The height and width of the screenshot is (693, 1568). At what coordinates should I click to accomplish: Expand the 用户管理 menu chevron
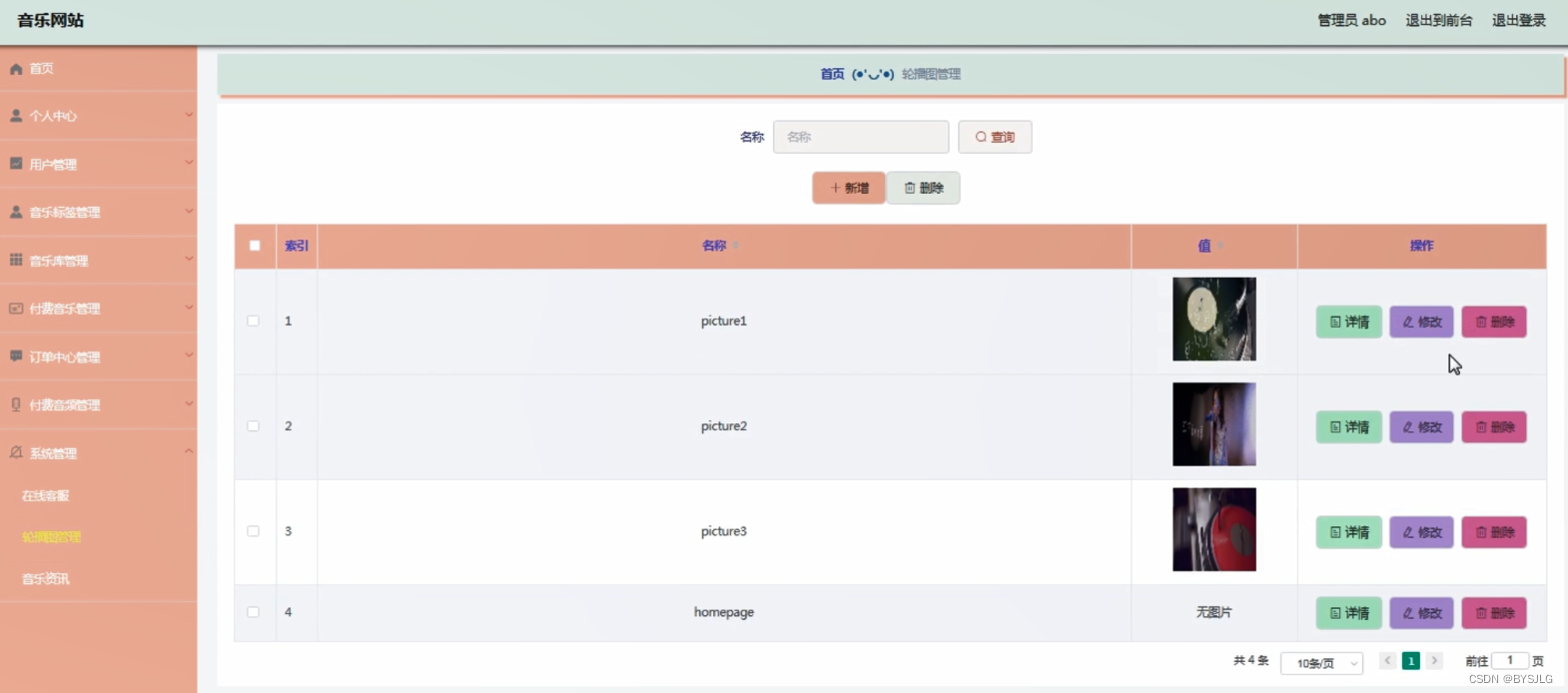189,163
